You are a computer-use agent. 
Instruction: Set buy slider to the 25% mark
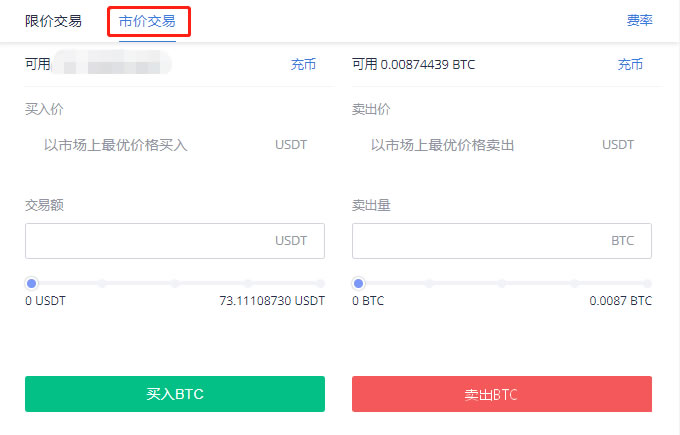click(102, 283)
